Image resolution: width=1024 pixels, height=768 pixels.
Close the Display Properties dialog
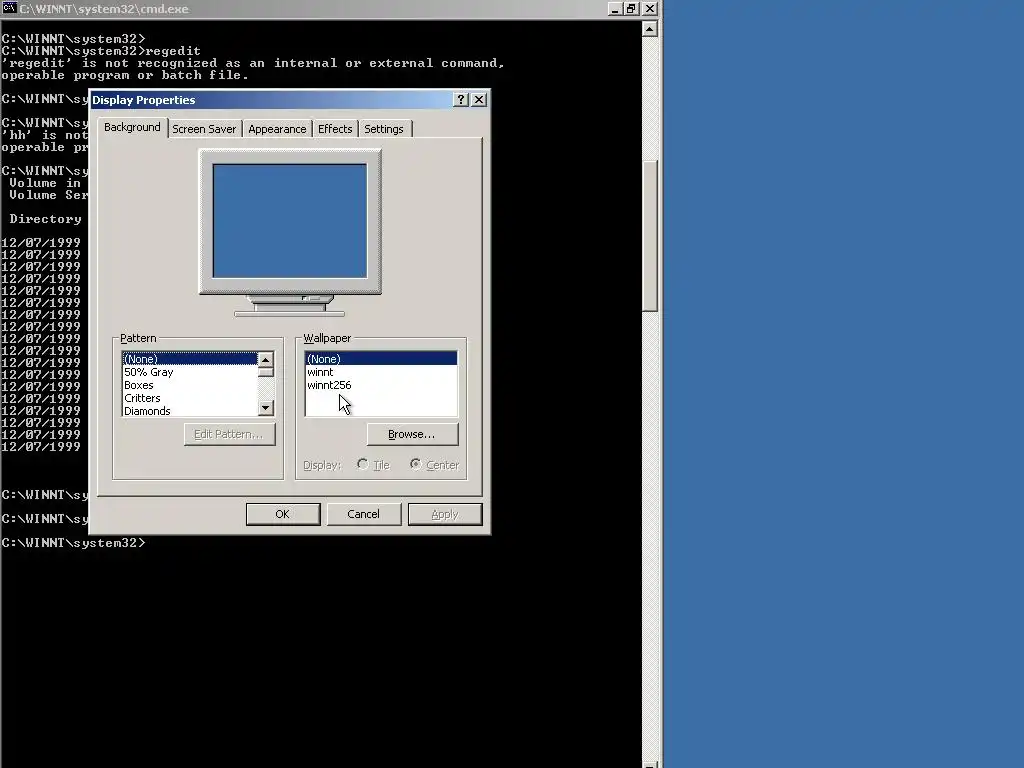(x=479, y=99)
